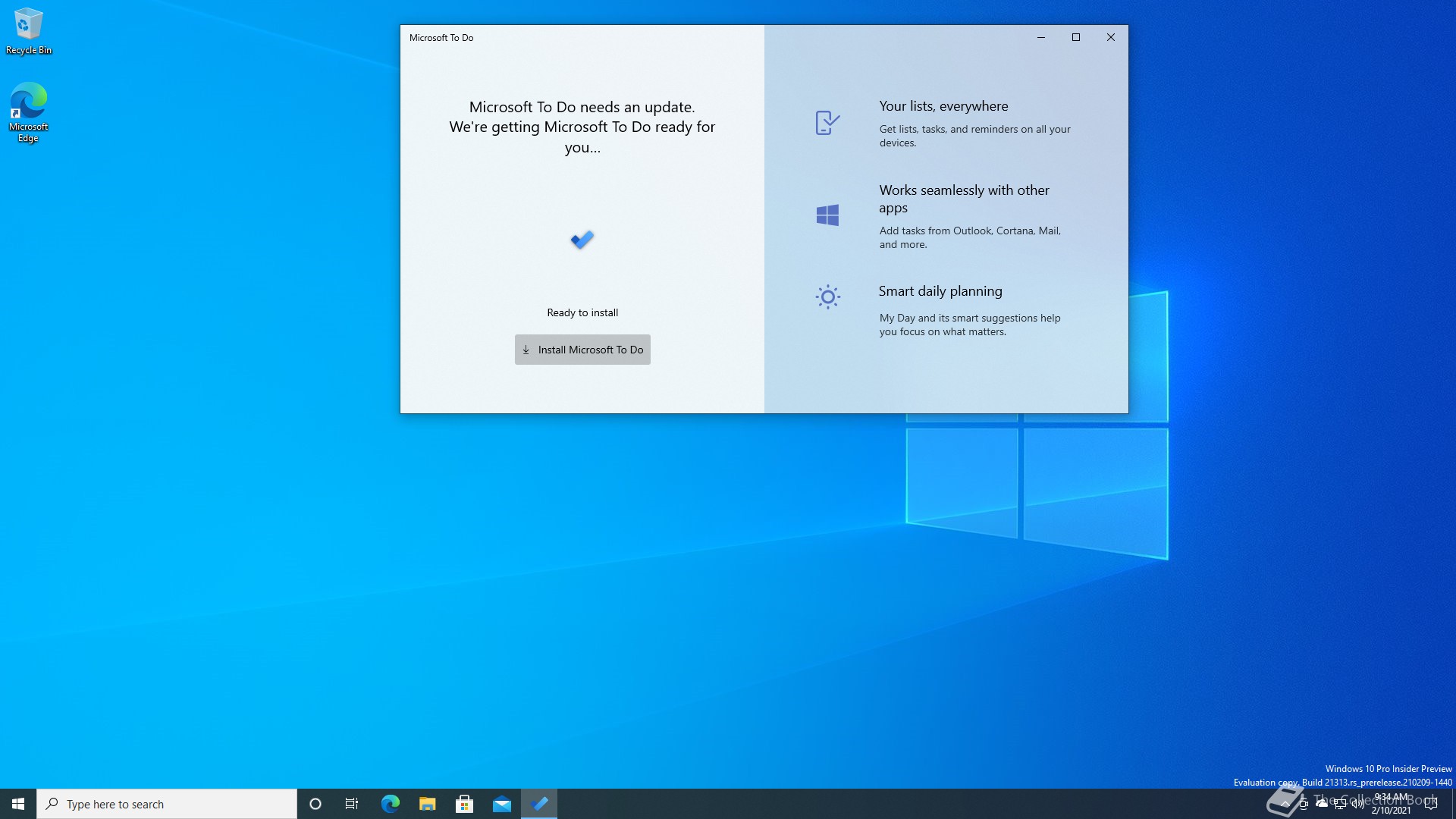
Task: Select the Microsoft Edge desktop shortcut
Action: point(29,112)
